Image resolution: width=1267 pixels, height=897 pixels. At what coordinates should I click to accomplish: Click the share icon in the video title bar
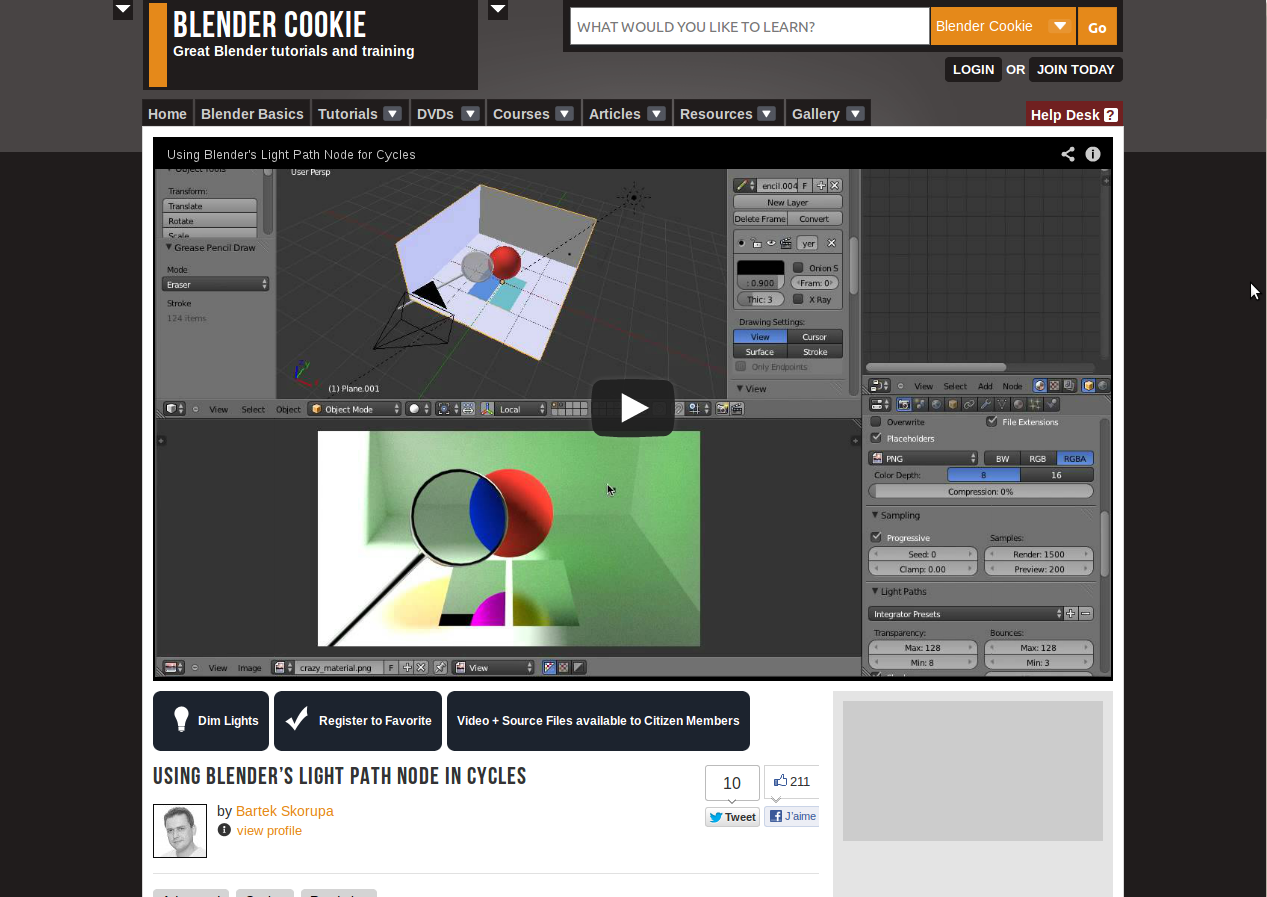[x=1067, y=154]
